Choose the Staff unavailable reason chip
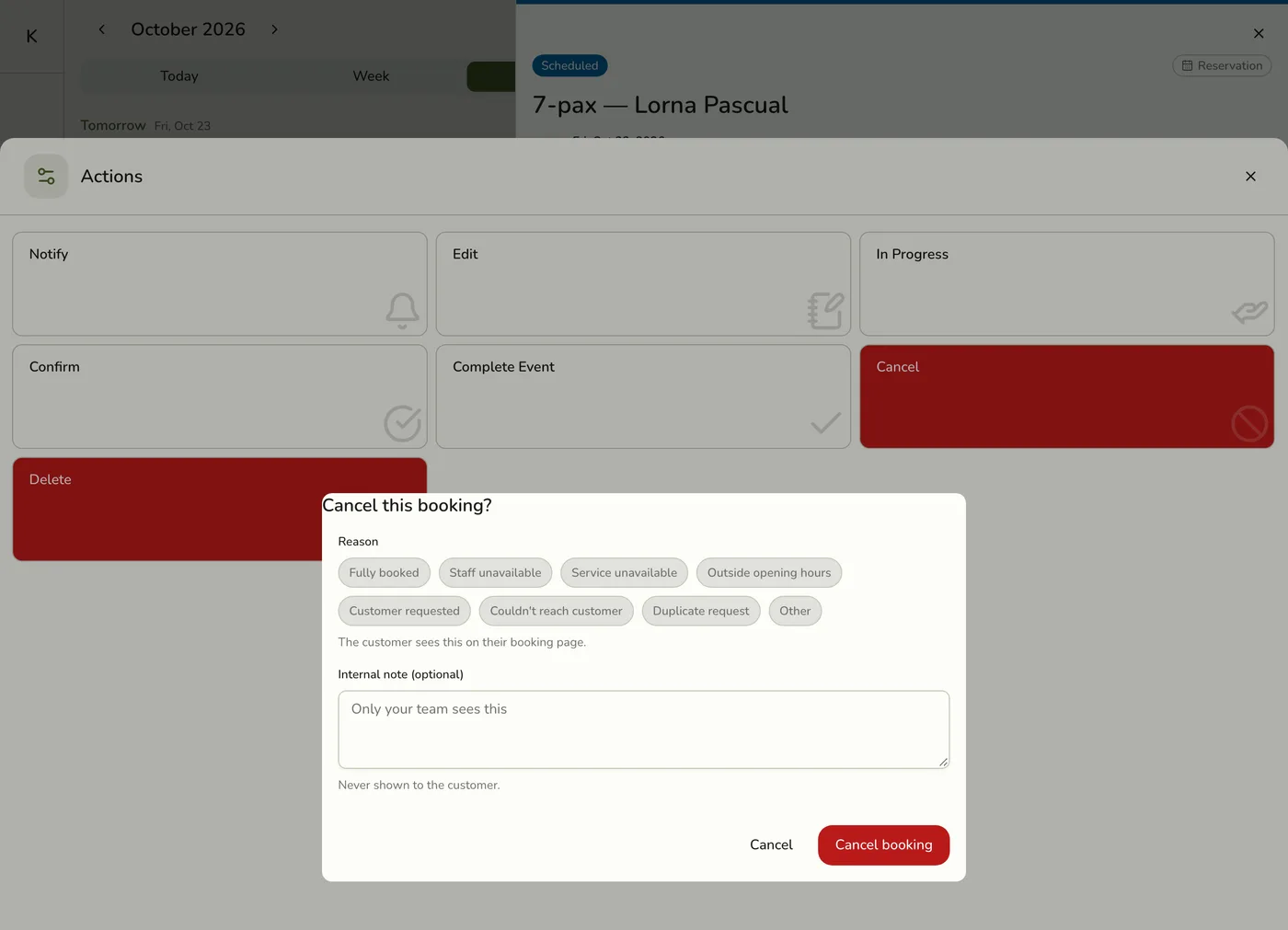Image resolution: width=1288 pixels, height=930 pixels. click(x=495, y=573)
